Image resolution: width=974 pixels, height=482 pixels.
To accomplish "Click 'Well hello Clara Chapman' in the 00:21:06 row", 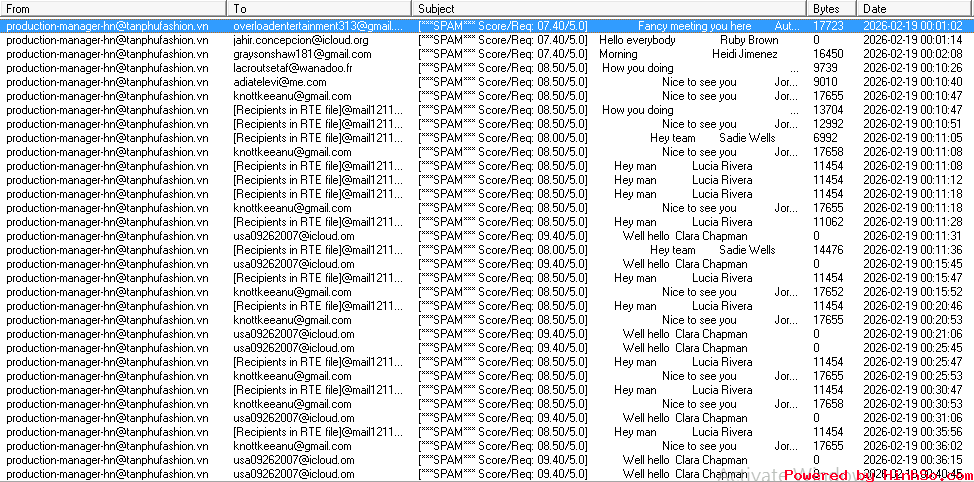I will (685, 334).
